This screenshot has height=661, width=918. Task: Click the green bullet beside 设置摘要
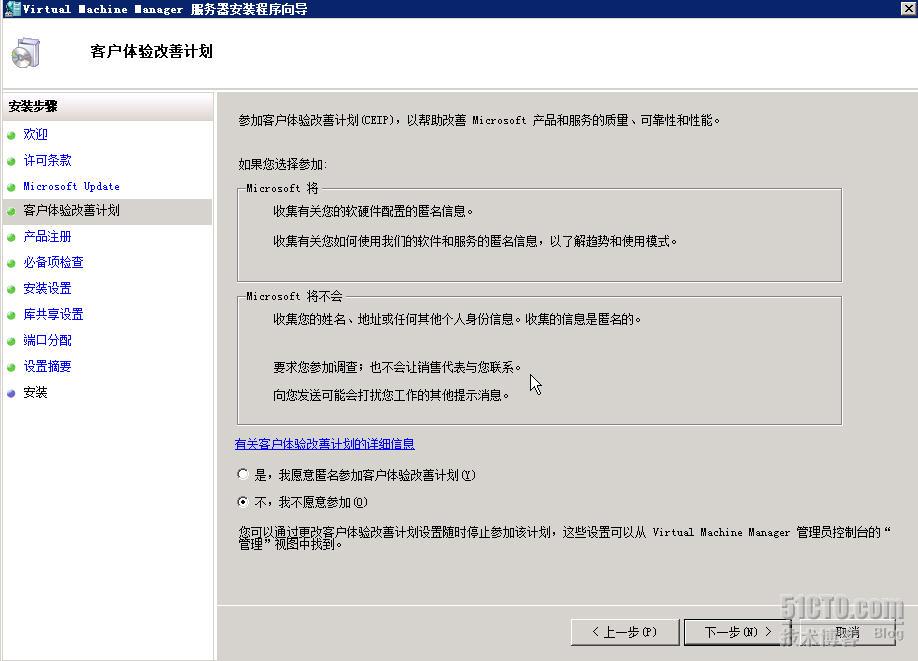pos(11,368)
